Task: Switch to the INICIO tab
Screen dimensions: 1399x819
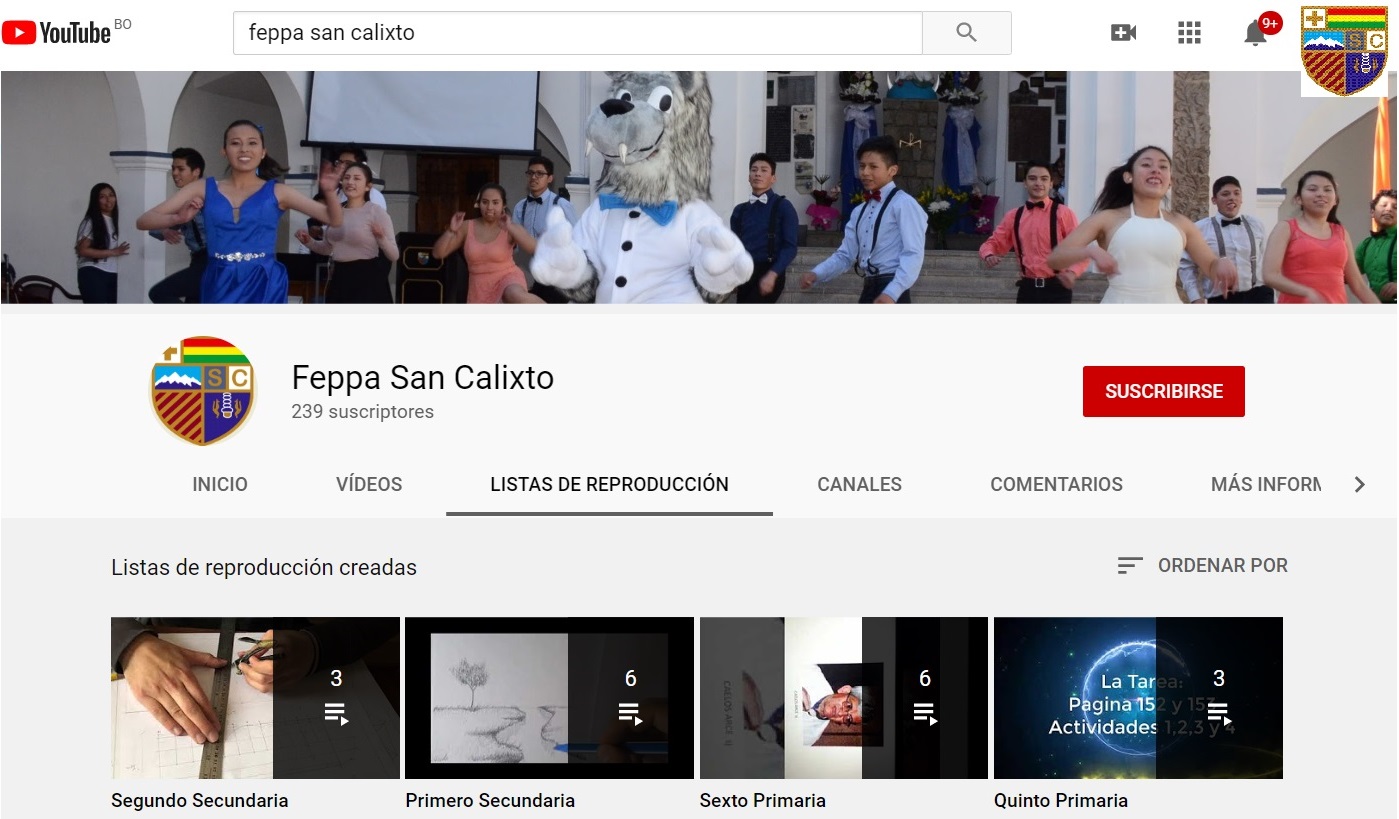Action: [x=220, y=485]
